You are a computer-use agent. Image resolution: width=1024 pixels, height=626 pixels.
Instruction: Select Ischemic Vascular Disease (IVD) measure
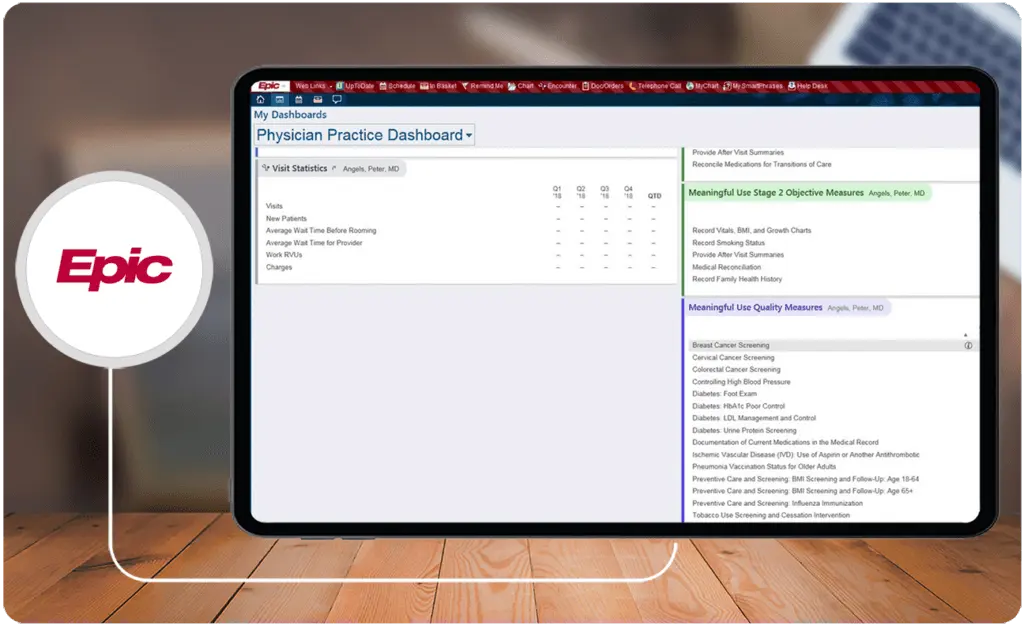pyautogui.click(x=806, y=454)
